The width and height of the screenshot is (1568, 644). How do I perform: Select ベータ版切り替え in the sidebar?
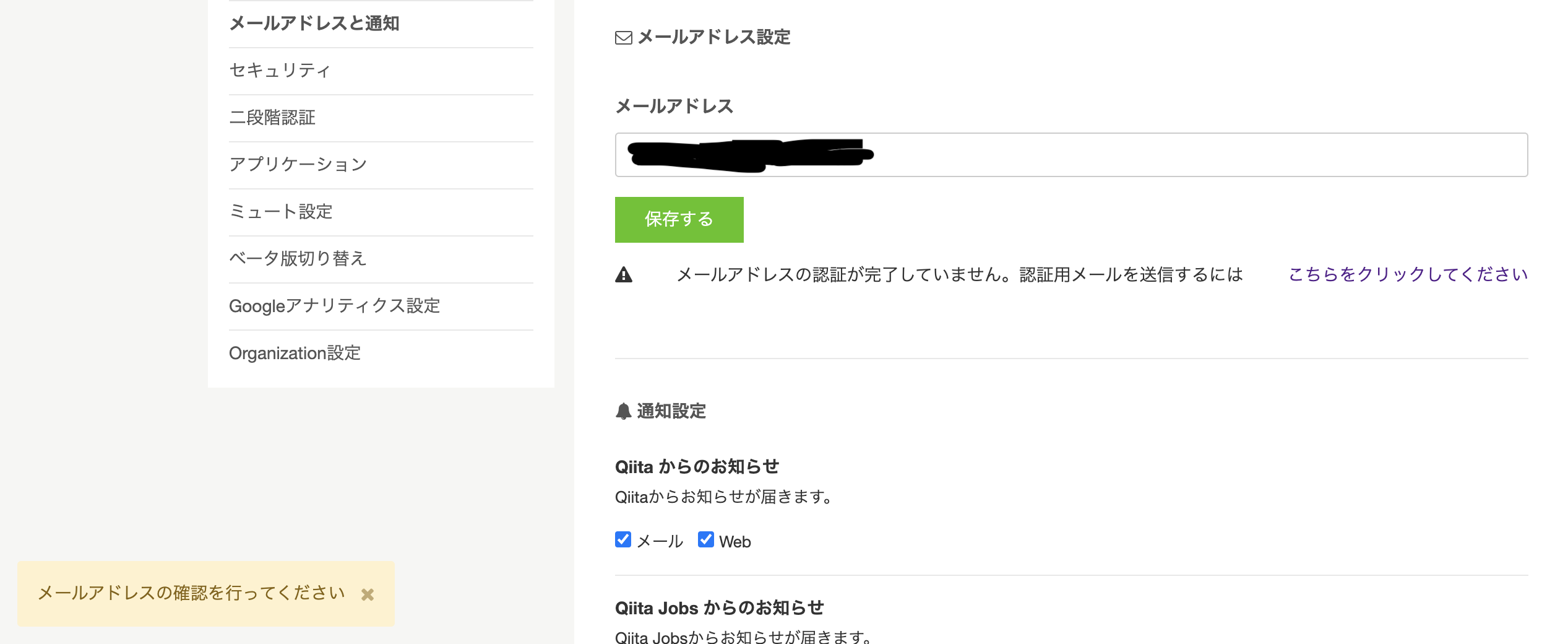pyautogui.click(x=298, y=259)
